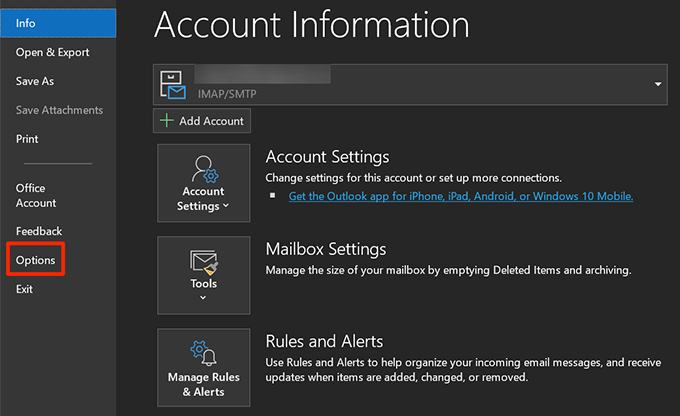The height and width of the screenshot is (416, 680).
Task: Click the Manage Rules & Alerts icon
Action: (x=204, y=352)
